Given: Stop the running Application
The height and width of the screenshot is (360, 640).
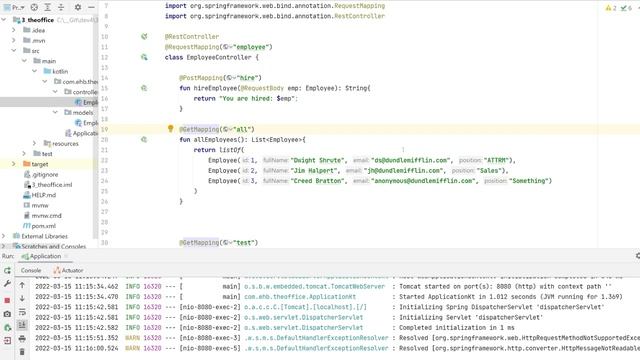Looking at the screenshot, I should click(7, 300).
